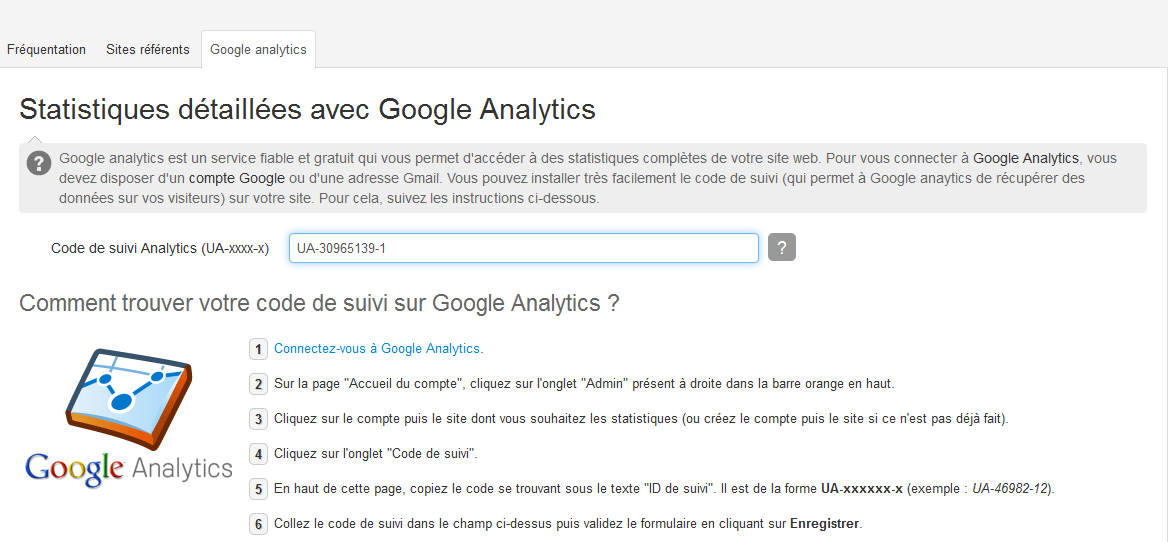1168x542 pixels.
Task: Click the Code de suivi Analytics label
Action: pos(159,249)
